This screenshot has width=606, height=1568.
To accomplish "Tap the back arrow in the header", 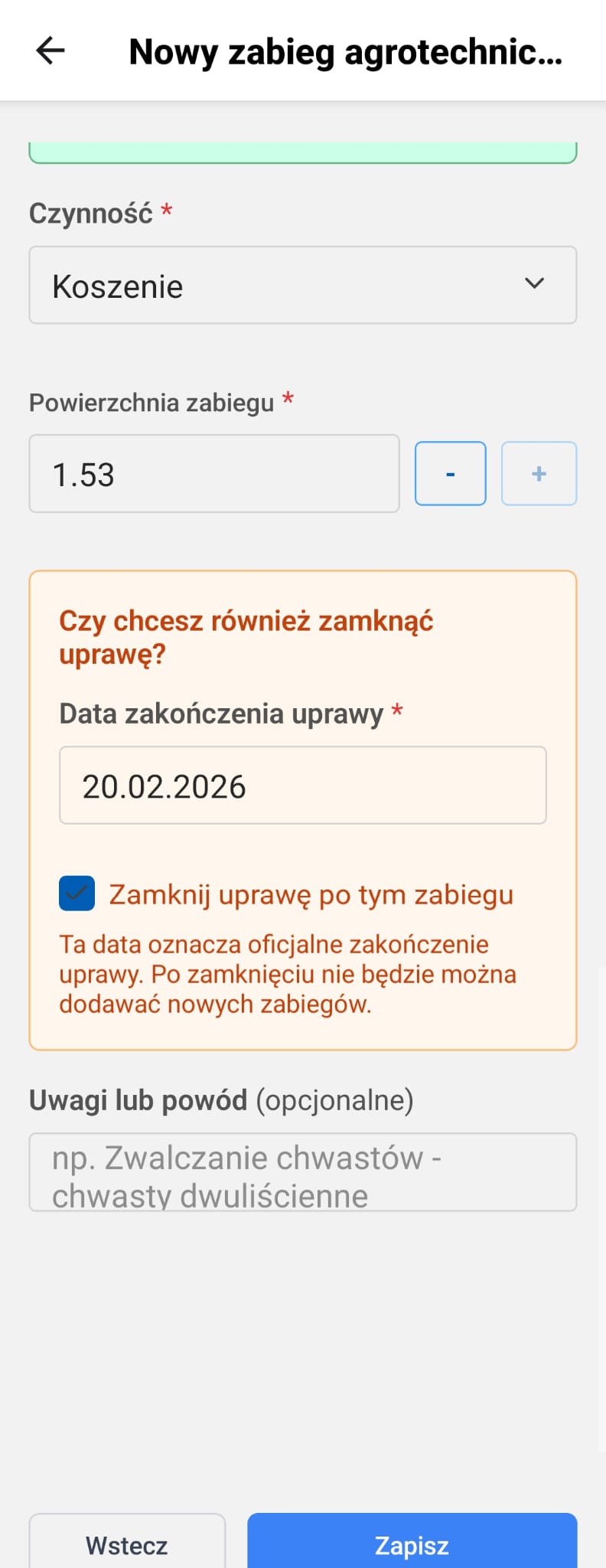I will (x=49, y=51).
